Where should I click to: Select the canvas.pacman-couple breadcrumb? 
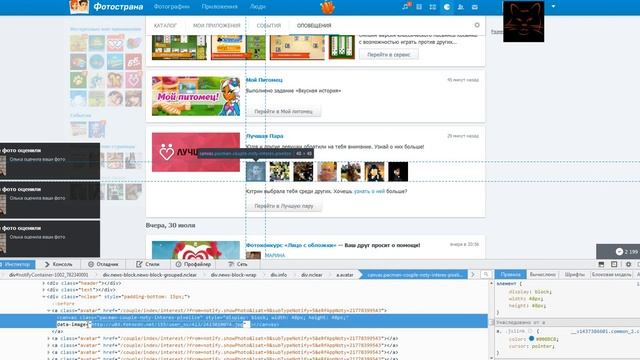[415, 275]
